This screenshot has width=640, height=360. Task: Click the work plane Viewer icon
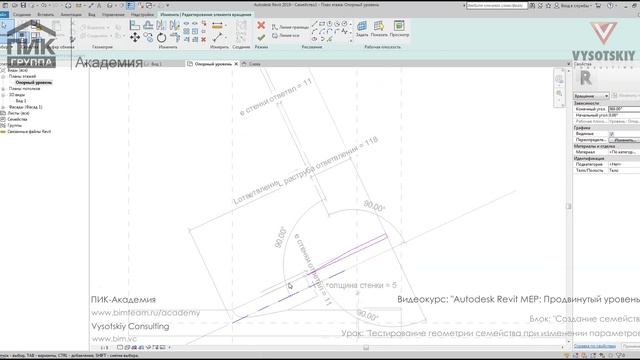[x=399, y=26]
